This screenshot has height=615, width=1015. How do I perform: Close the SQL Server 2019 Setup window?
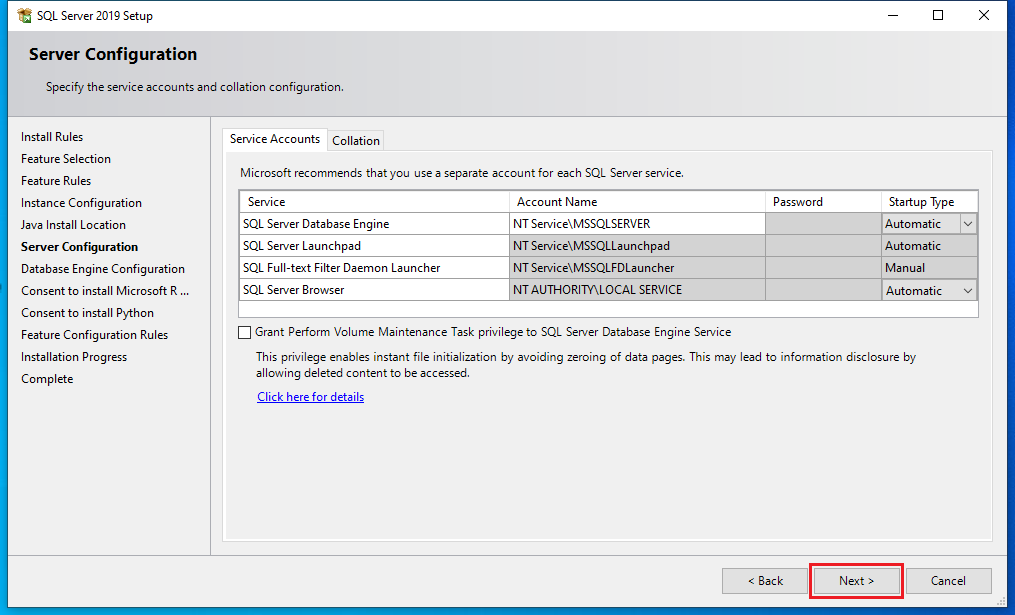[984, 16]
